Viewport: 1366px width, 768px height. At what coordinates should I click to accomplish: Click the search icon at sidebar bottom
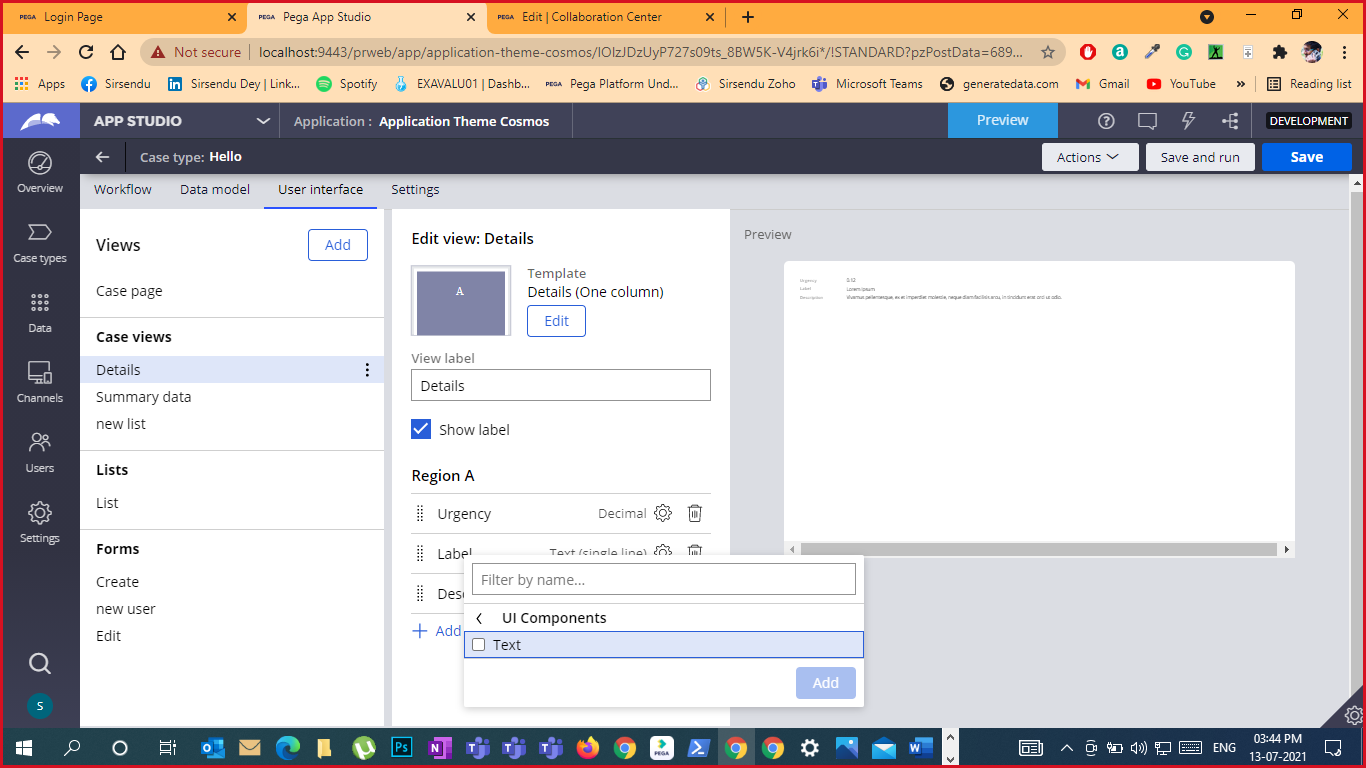point(39,663)
